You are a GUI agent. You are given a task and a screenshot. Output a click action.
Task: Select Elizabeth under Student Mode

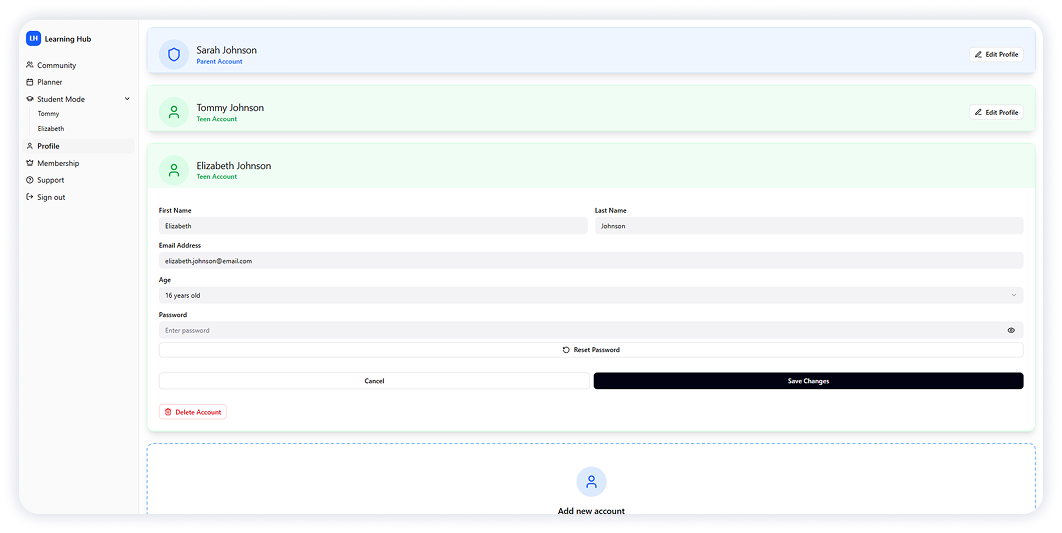coord(51,129)
